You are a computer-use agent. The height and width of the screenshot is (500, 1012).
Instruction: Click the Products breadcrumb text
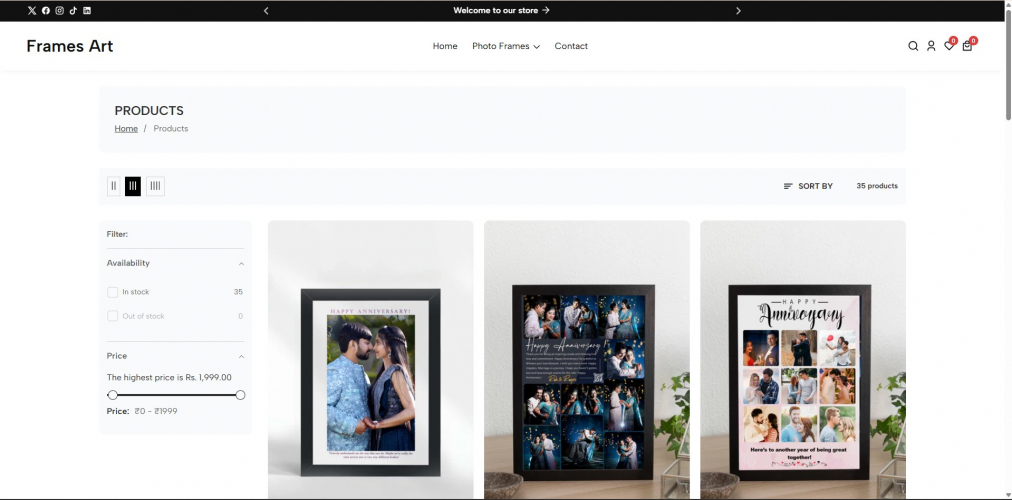[x=171, y=129]
